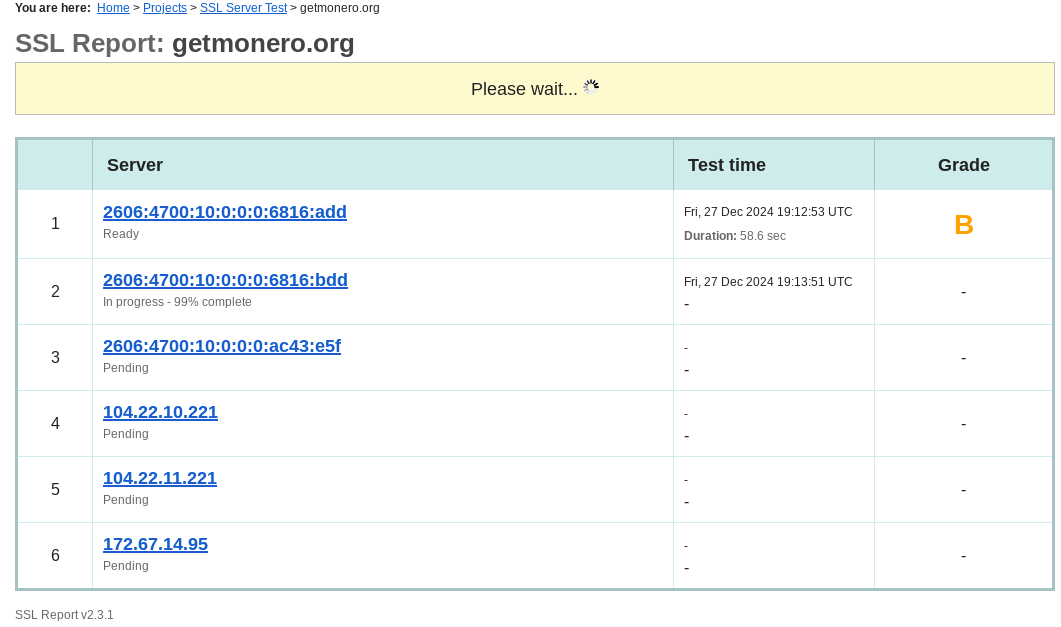Click the SSL Report v2.3.1 footer text
The width and height of the screenshot is (1061, 627).
coord(64,615)
